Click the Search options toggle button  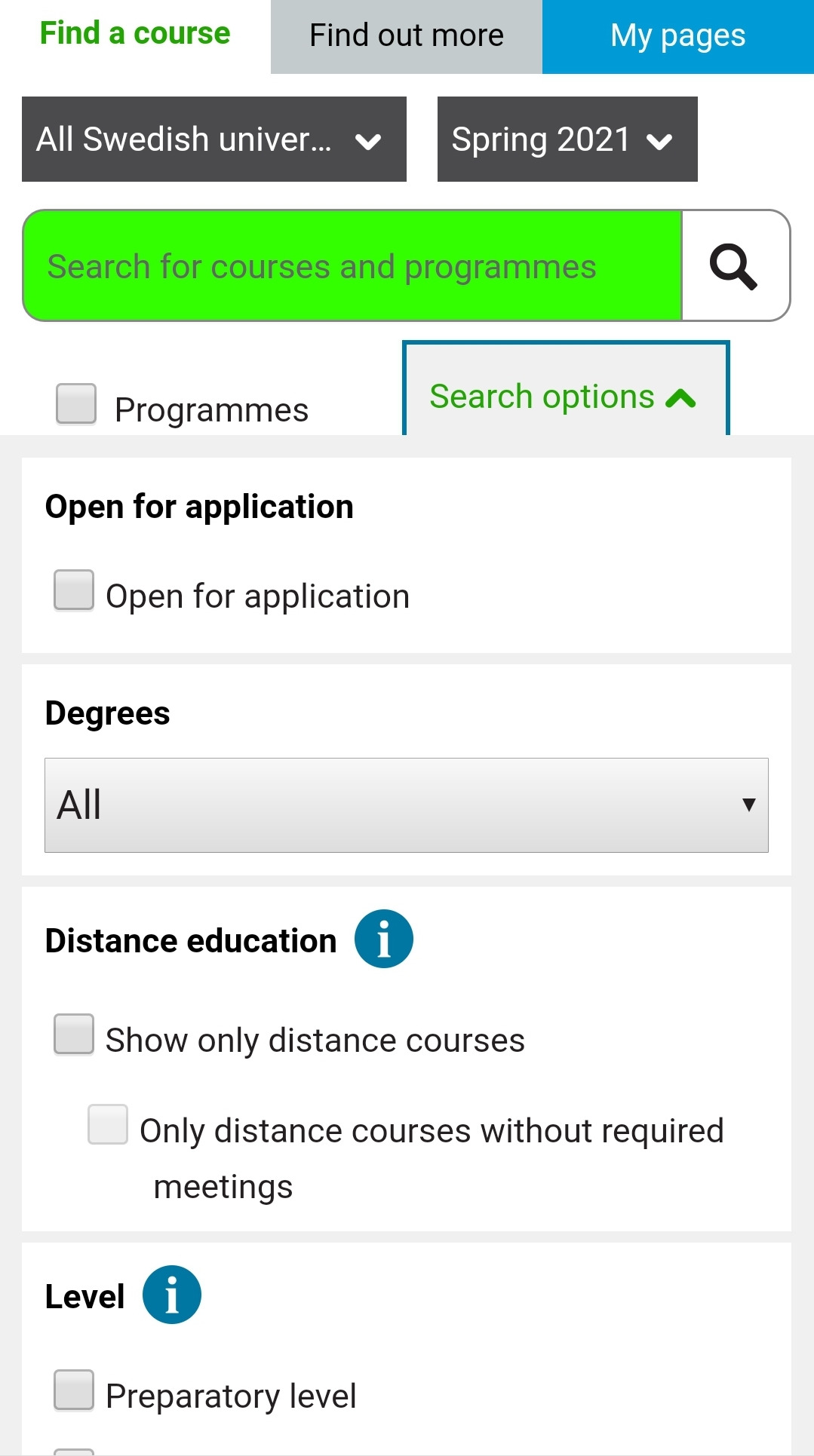[x=542, y=397]
